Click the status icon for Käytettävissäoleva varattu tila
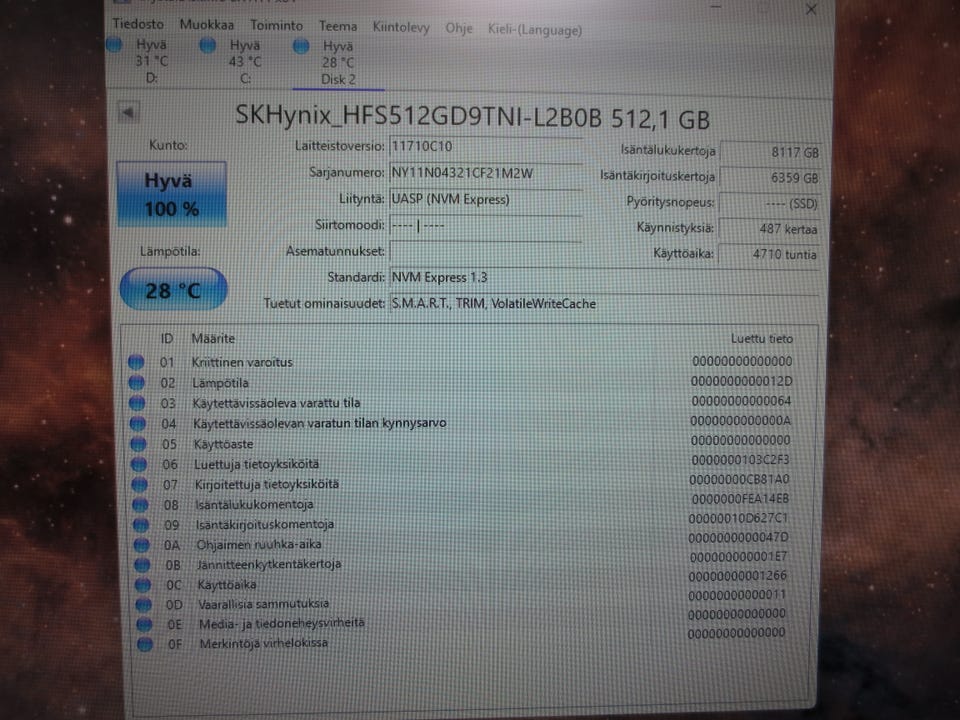The image size is (960, 720). click(x=137, y=403)
